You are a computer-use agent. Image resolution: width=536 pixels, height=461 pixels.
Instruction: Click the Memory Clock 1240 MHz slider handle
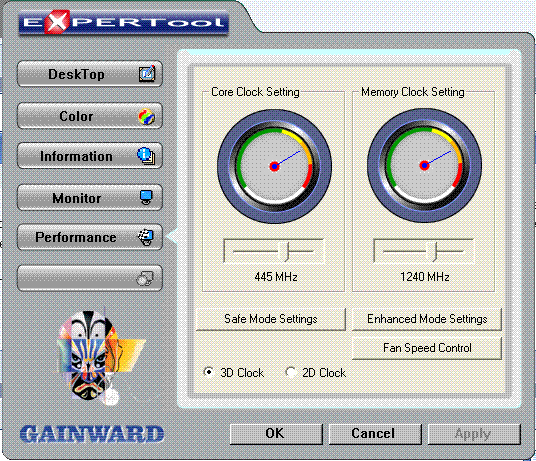[433, 252]
